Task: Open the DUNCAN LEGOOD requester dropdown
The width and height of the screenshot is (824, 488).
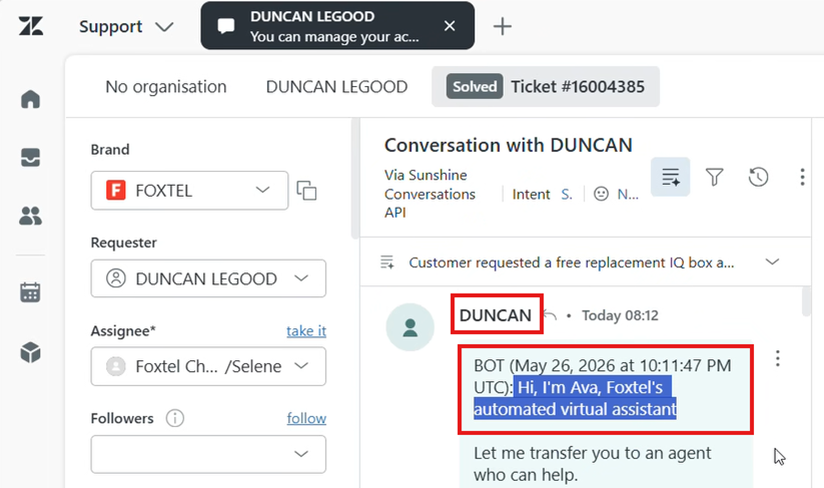Action: 208,278
